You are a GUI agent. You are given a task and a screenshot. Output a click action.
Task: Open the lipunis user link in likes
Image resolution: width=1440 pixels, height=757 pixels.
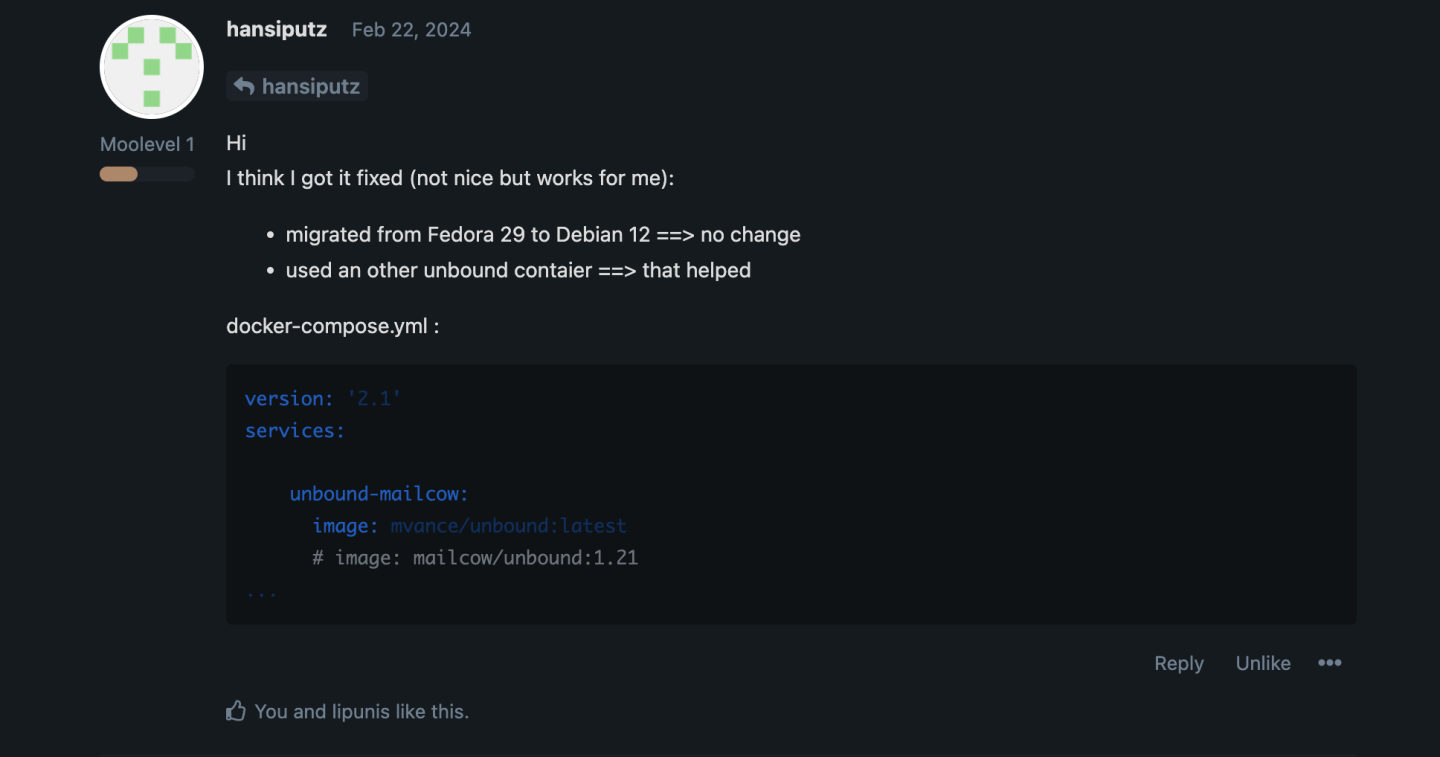coord(364,712)
